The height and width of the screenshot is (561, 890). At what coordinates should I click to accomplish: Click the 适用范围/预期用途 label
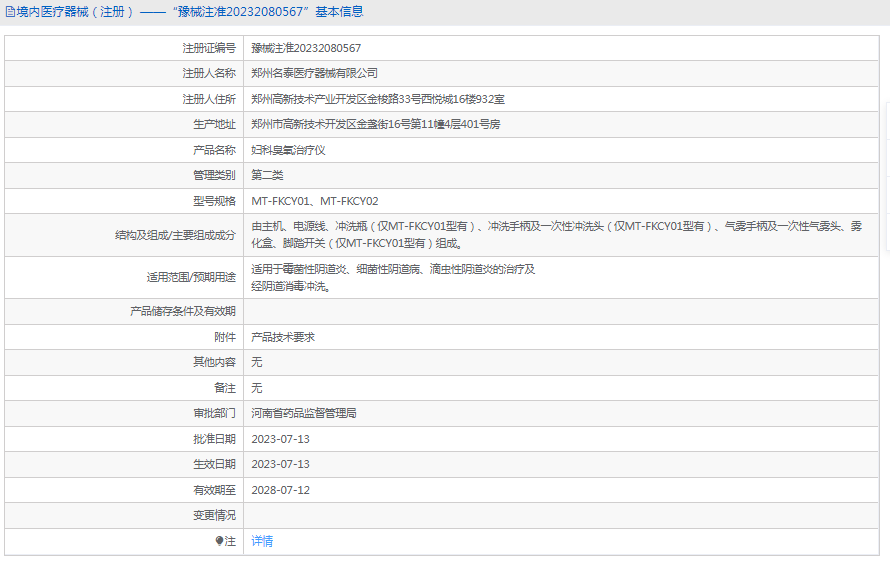tap(191, 277)
